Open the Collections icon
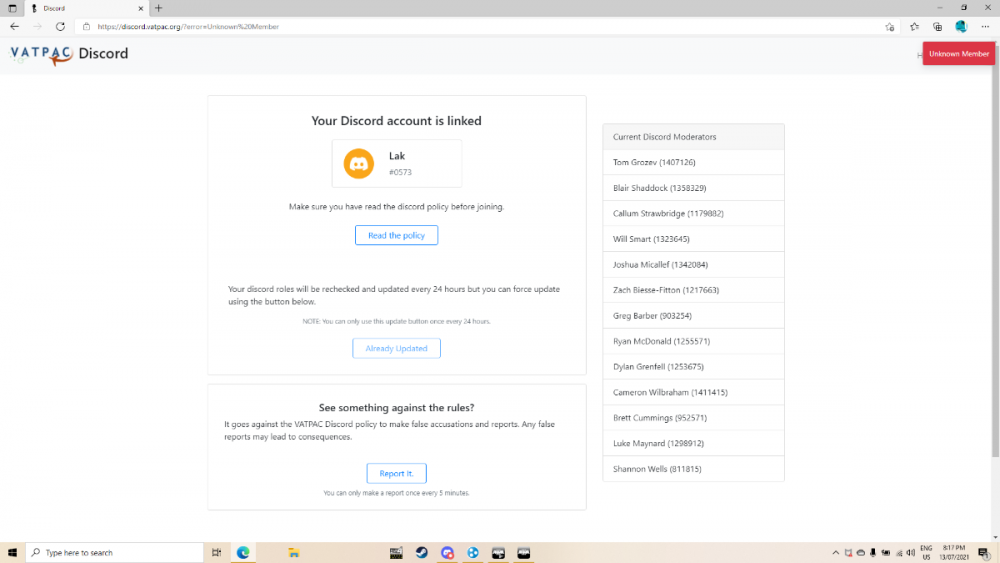The height and width of the screenshot is (563, 1000). (938, 27)
